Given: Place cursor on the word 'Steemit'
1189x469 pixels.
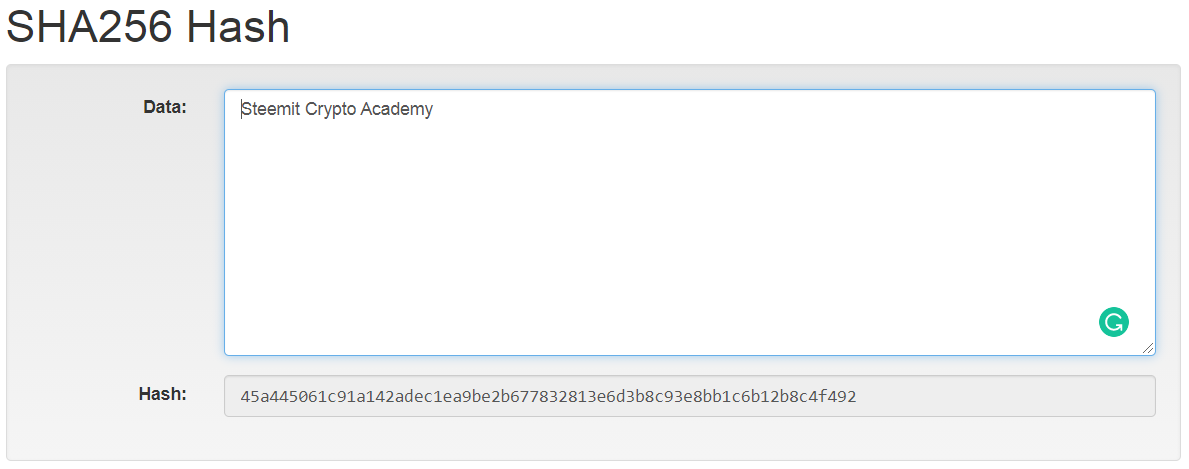Looking at the screenshot, I should point(270,109).
